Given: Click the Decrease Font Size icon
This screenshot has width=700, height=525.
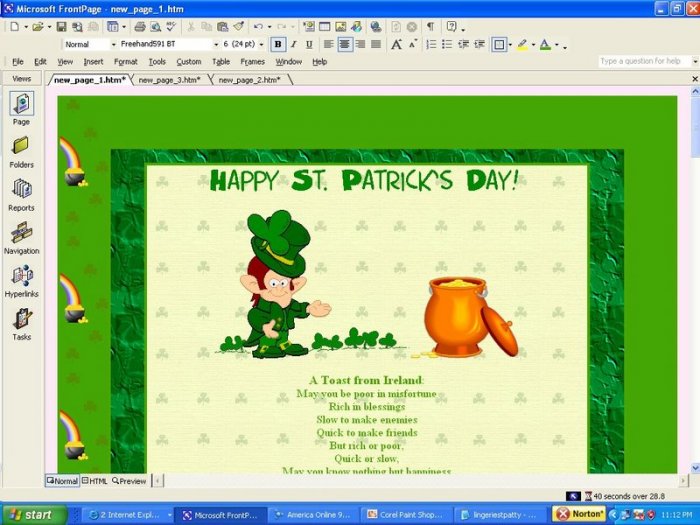Looking at the screenshot, I should point(413,44).
